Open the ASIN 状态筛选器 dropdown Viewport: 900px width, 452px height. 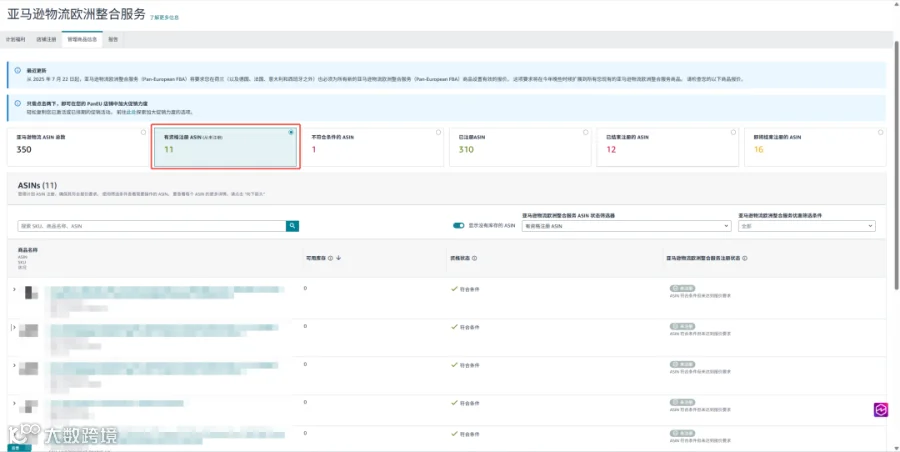click(626, 226)
